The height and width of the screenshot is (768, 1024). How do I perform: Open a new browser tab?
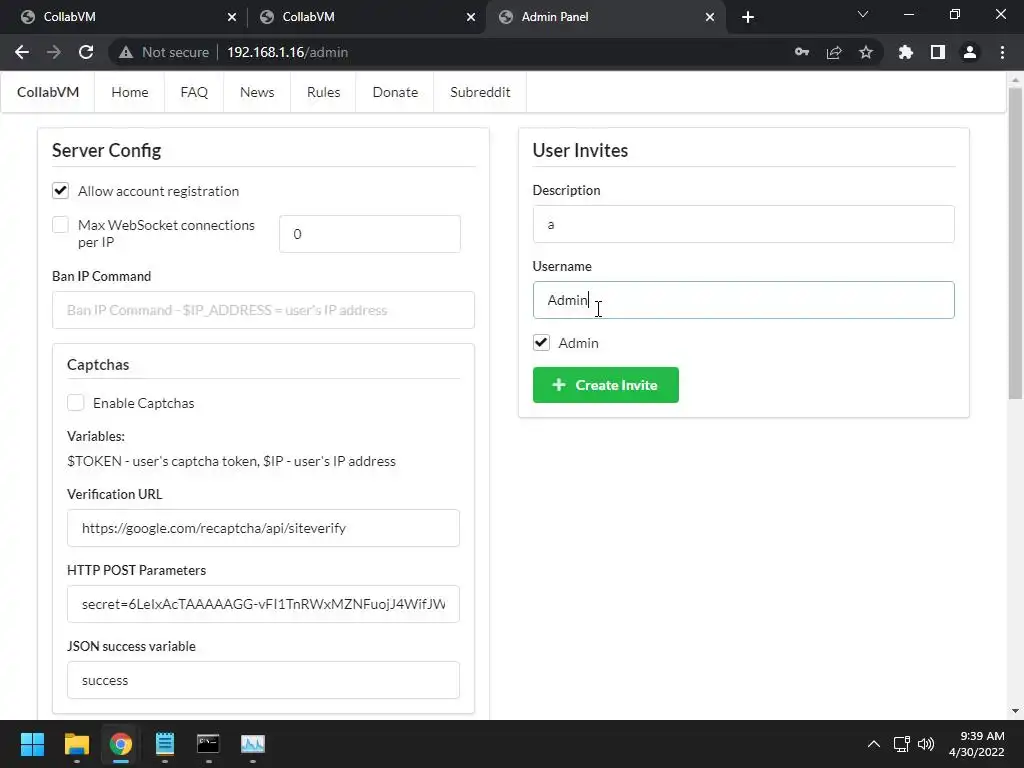pyautogui.click(x=748, y=17)
